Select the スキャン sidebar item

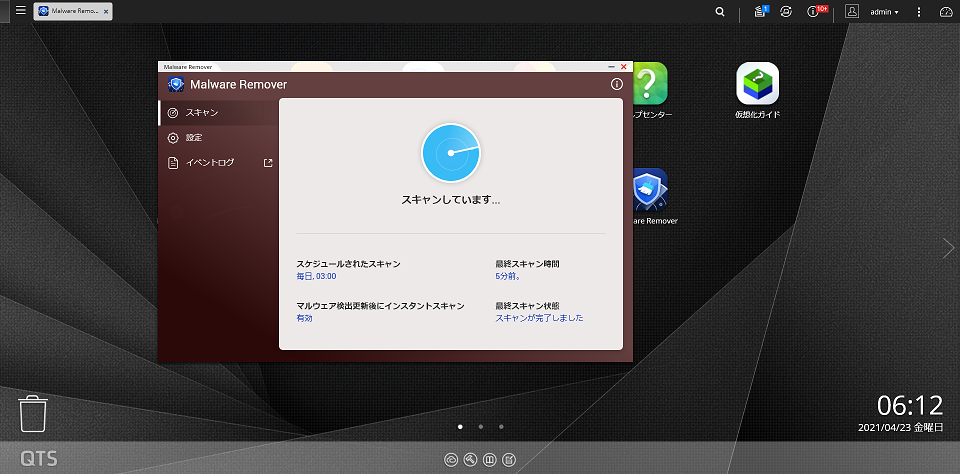tap(219, 113)
